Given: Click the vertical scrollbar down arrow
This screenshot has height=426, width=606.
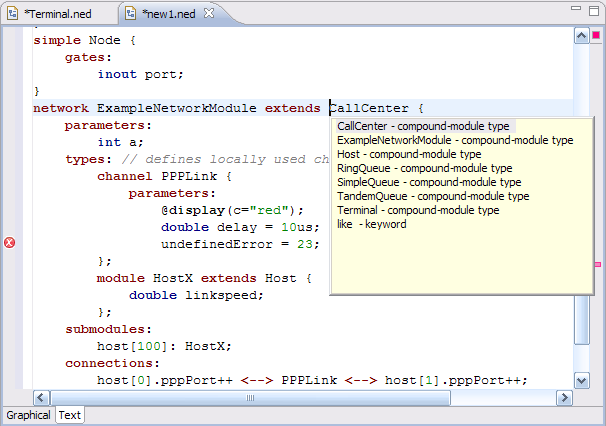Looking at the screenshot, I should click(582, 381).
